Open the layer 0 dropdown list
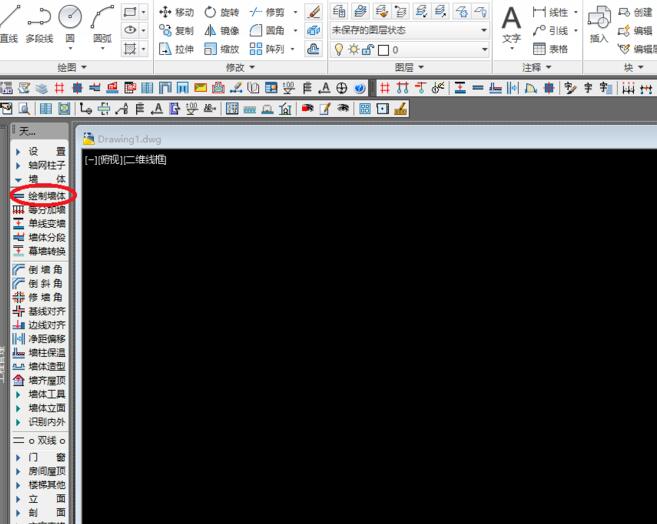The width and height of the screenshot is (657, 524). 484,50
